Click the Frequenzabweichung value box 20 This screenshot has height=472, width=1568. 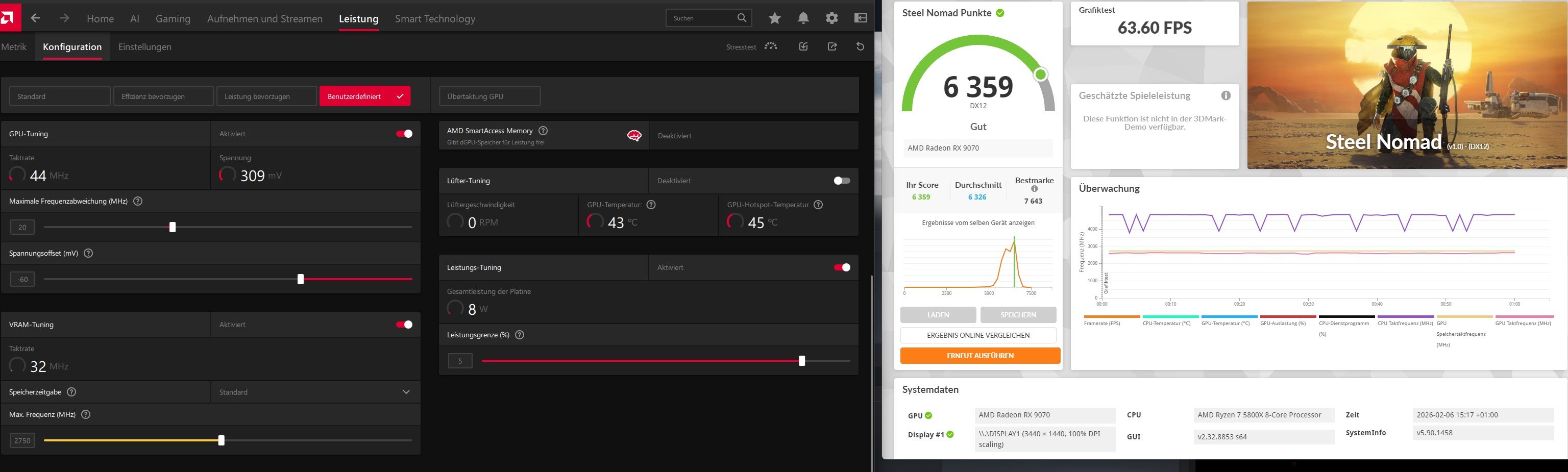[22, 228]
